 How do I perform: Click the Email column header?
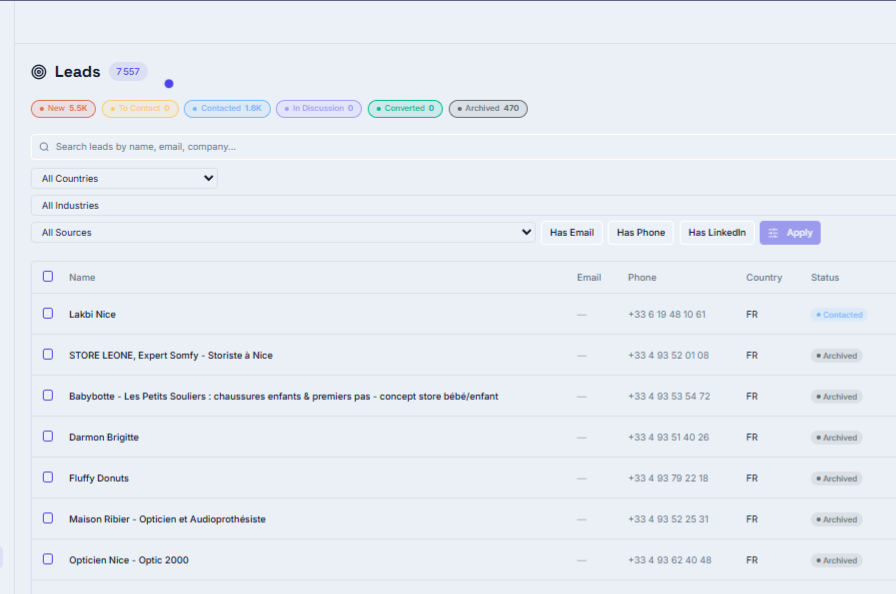click(x=589, y=278)
